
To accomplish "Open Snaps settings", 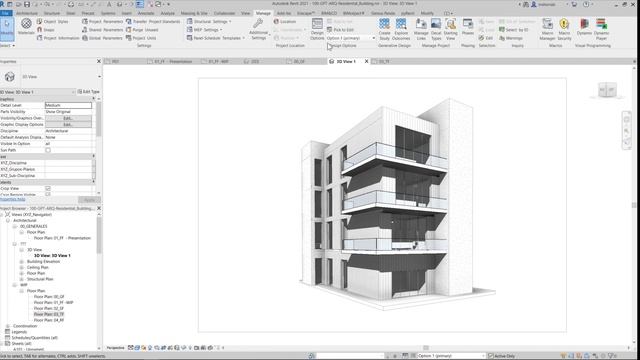I will pyautogui.click(x=45, y=30).
